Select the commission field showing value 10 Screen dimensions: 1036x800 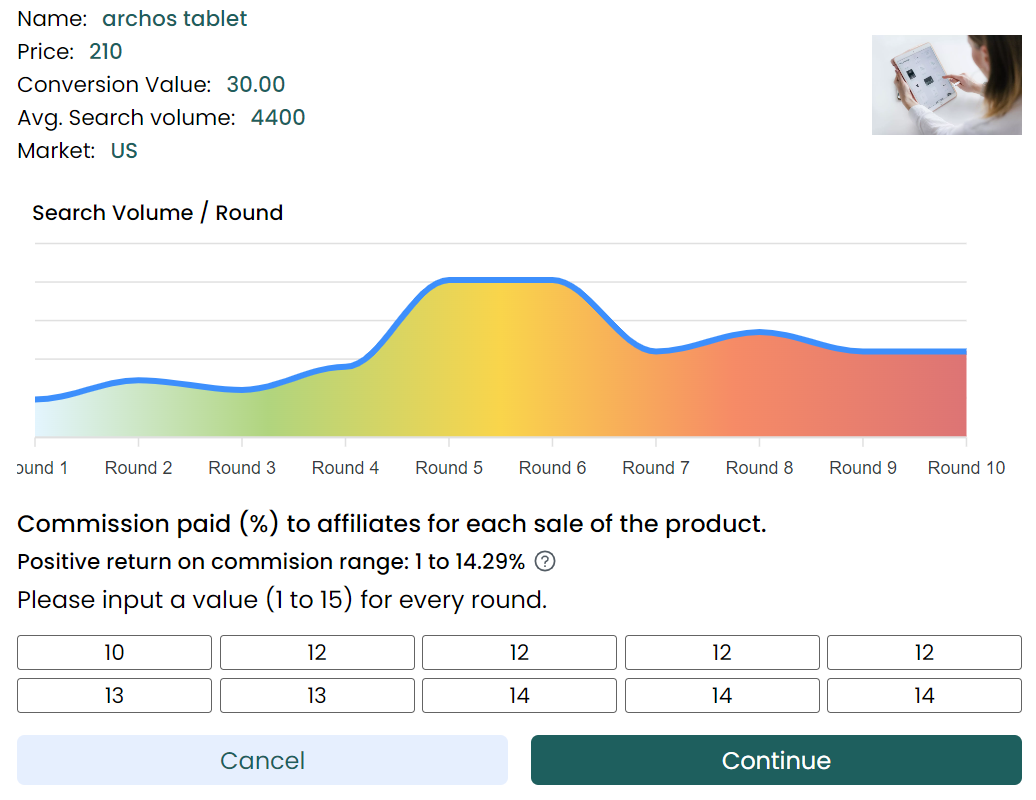coord(115,653)
